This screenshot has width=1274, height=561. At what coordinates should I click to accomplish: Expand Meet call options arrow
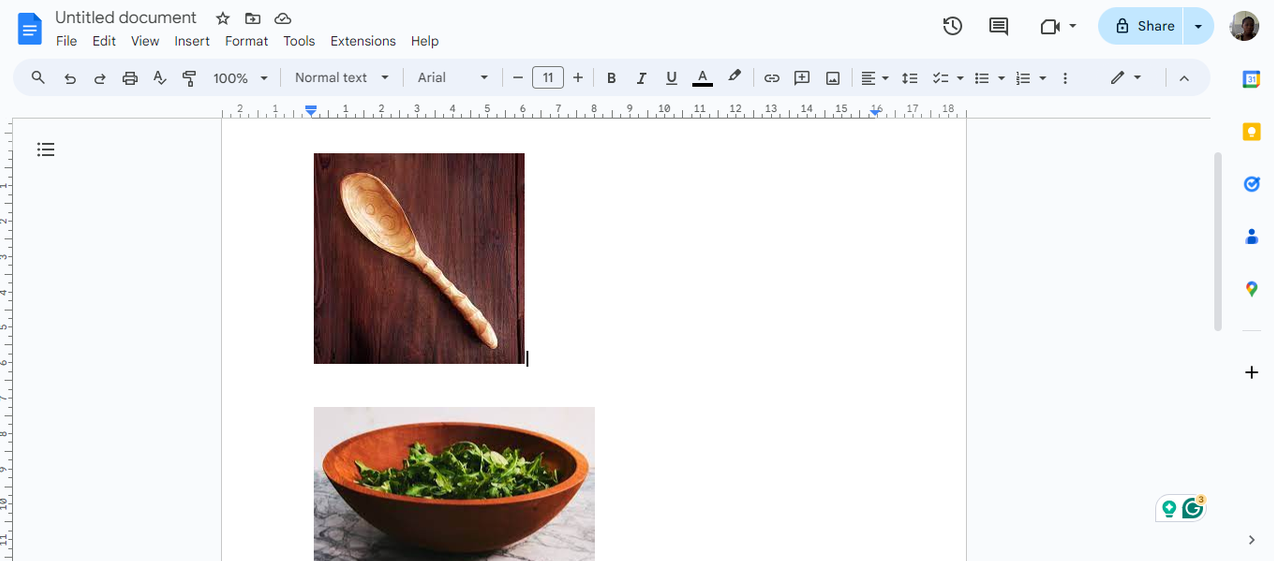[1073, 26]
